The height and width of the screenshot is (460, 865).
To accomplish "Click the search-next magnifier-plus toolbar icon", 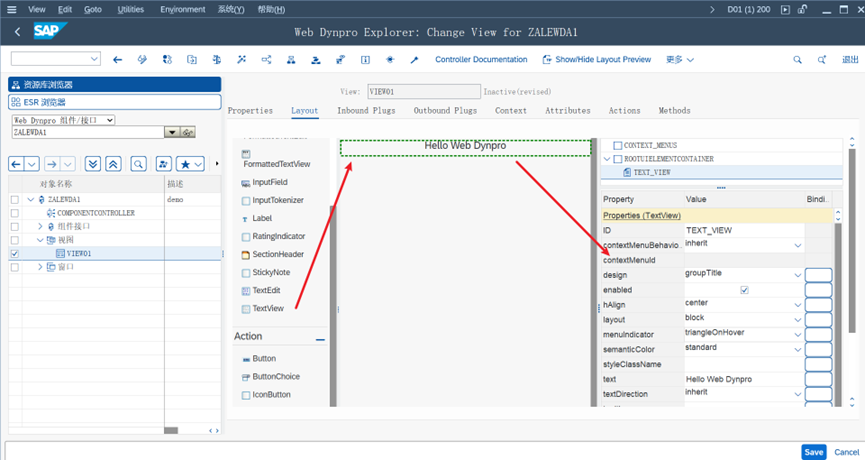I will point(822,60).
